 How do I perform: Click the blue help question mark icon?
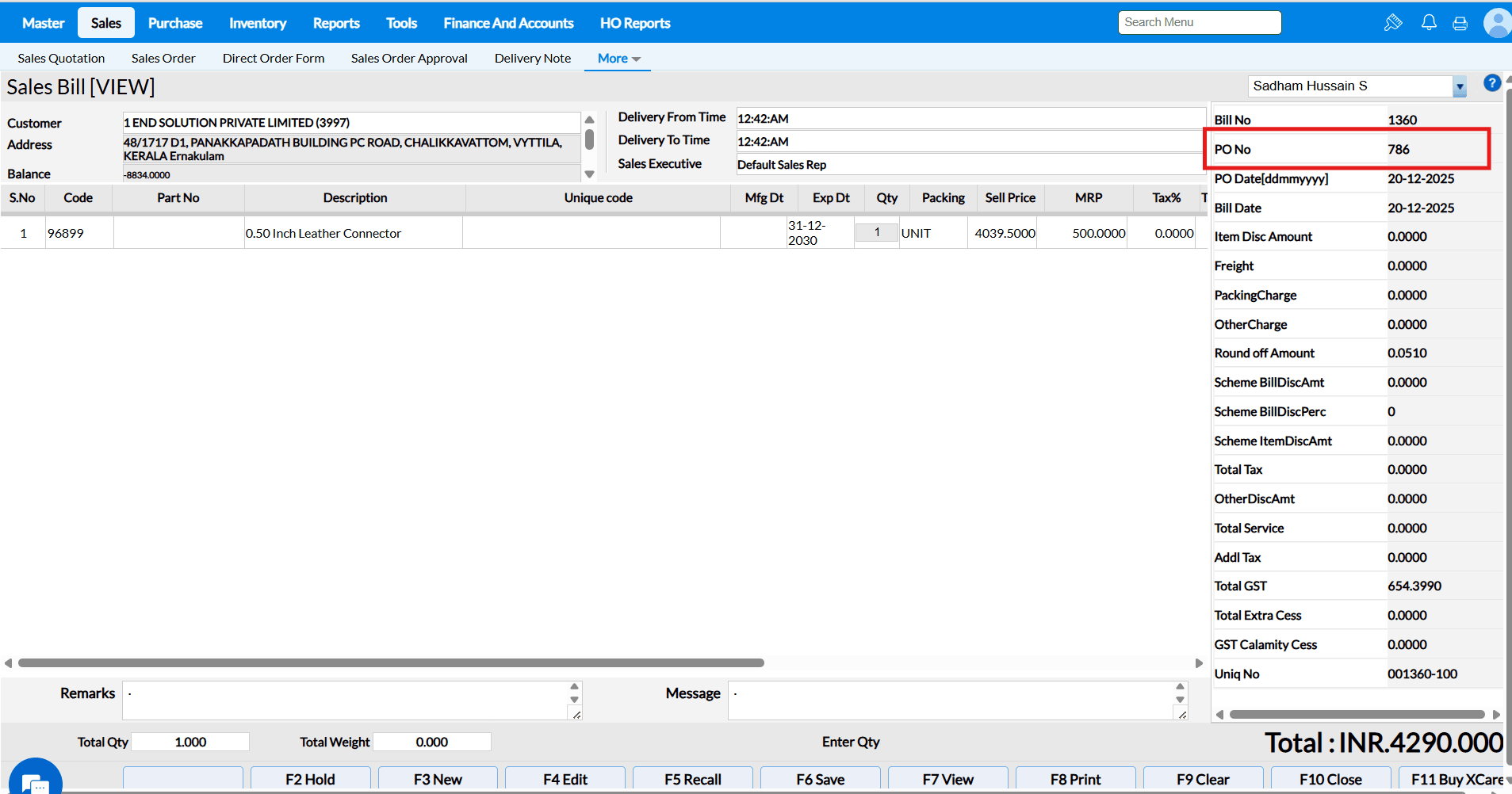(1491, 83)
